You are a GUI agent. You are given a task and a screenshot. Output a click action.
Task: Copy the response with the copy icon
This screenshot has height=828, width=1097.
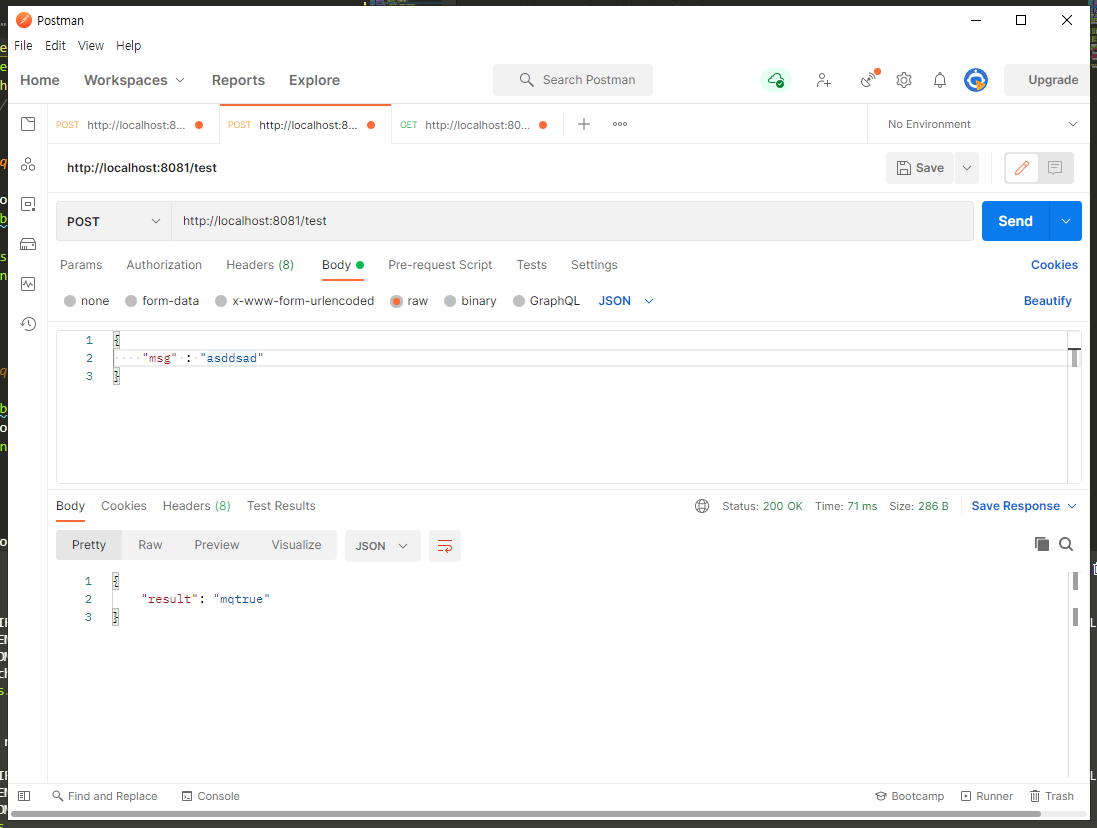(1042, 544)
